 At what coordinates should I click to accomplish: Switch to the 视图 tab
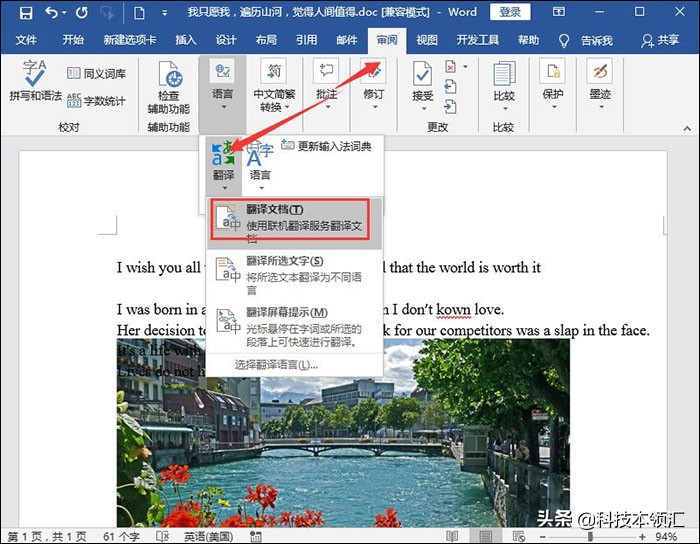(x=427, y=41)
